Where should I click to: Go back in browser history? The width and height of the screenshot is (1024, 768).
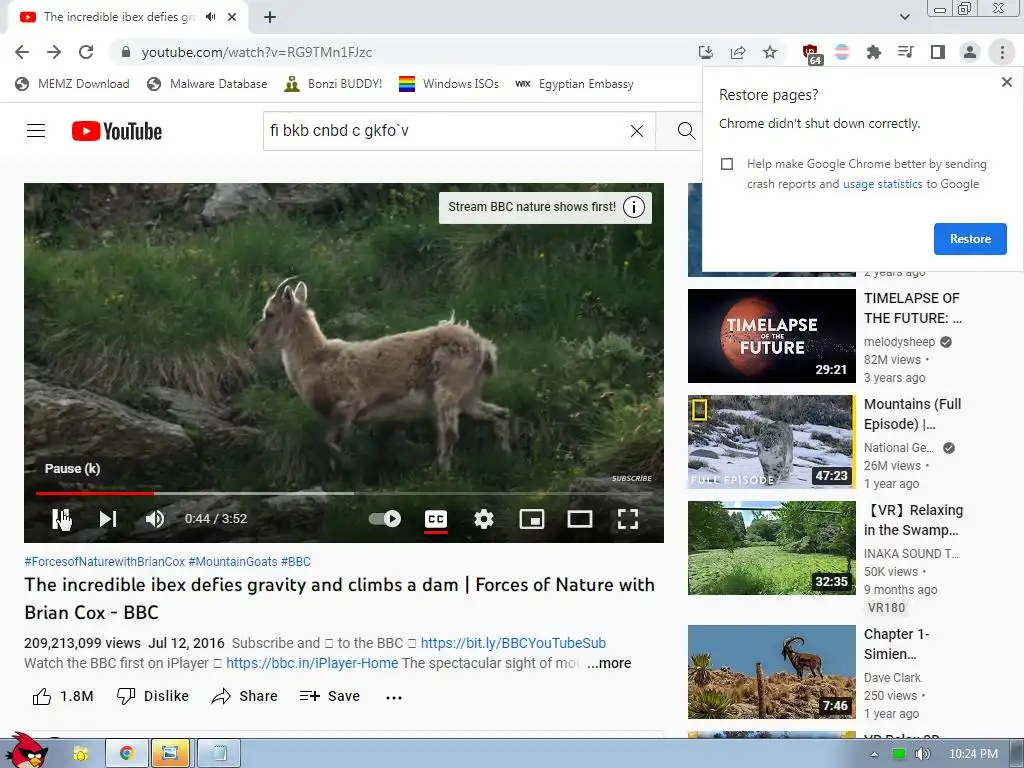tap(22, 52)
